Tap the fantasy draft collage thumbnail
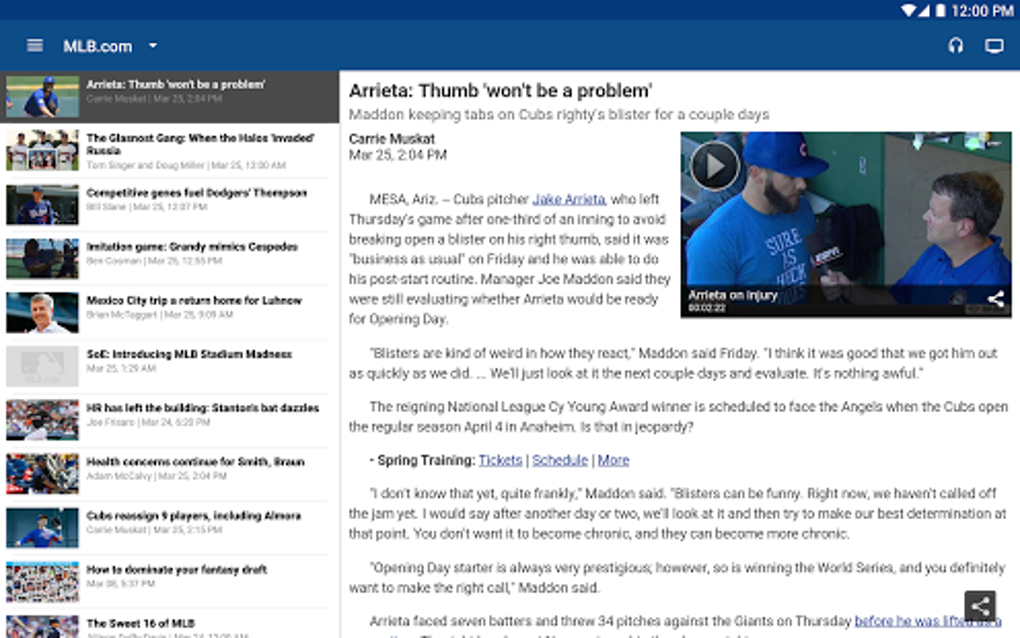This screenshot has height=638, width=1020. pyautogui.click(x=42, y=582)
